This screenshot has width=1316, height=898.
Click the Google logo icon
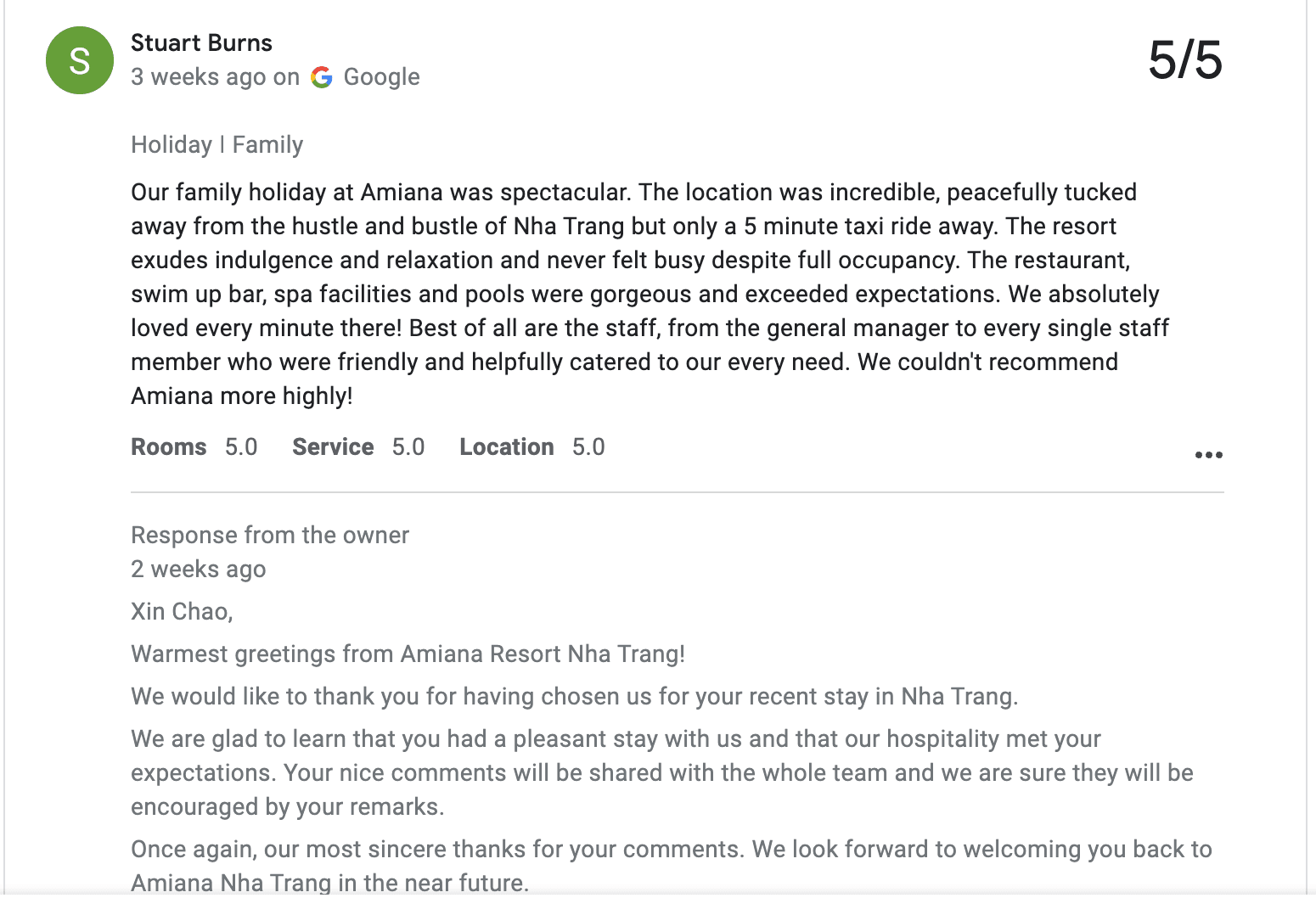point(322,76)
